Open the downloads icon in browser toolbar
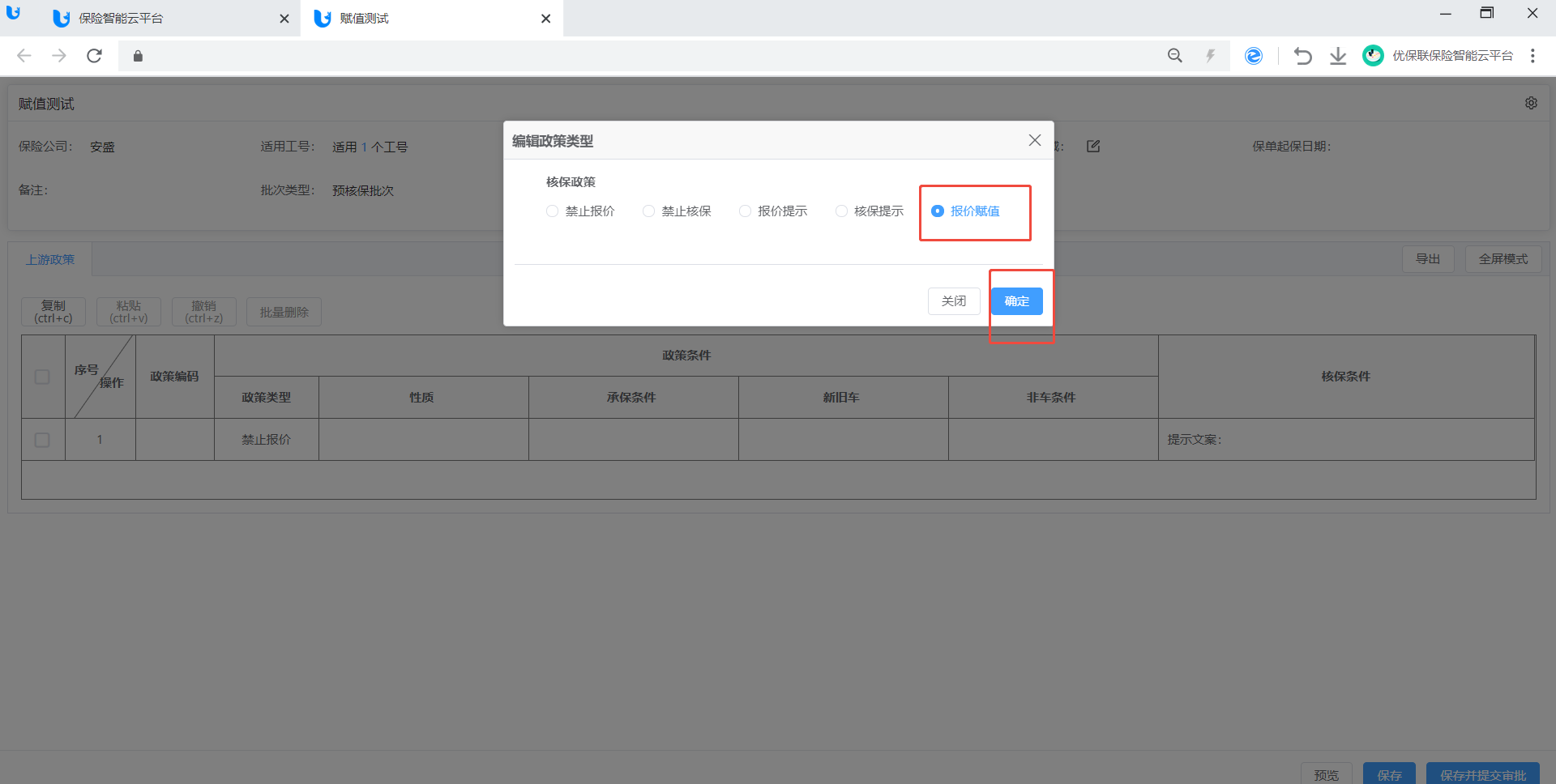Screen dimensions: 1556x784 1338,56
